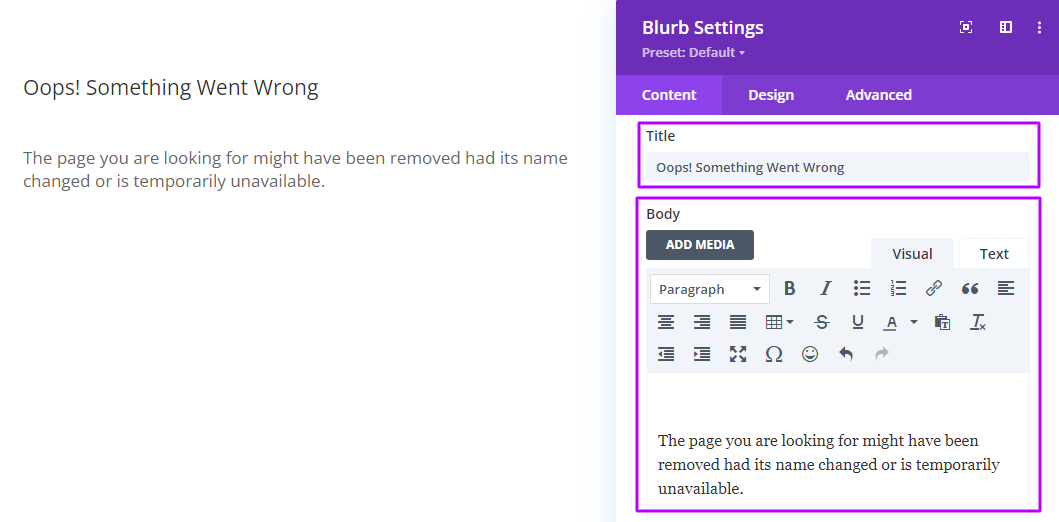Toggle paste as text mode
Screen dimensions: 1059x522
942,322
